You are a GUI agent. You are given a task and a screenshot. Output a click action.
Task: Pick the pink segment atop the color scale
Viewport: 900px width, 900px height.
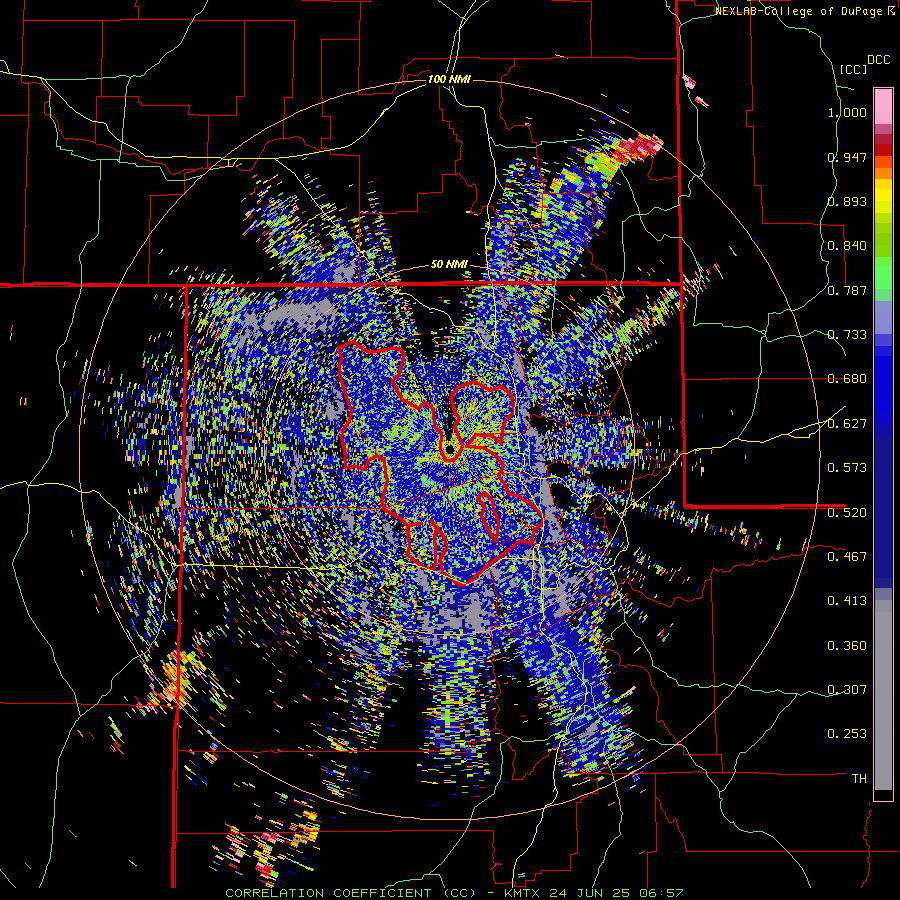[883, 107]
